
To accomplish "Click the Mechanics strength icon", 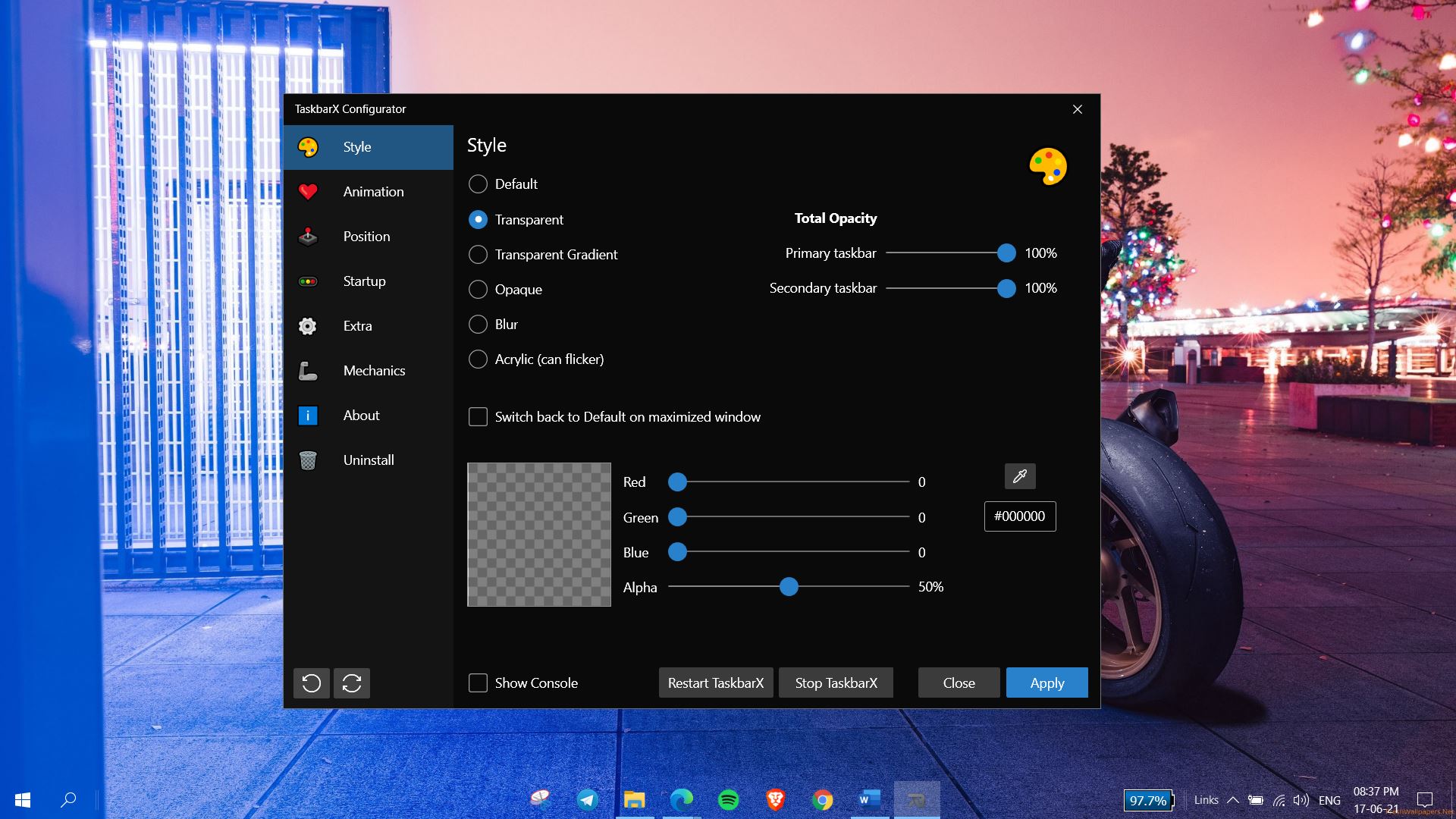I will 309,370.
